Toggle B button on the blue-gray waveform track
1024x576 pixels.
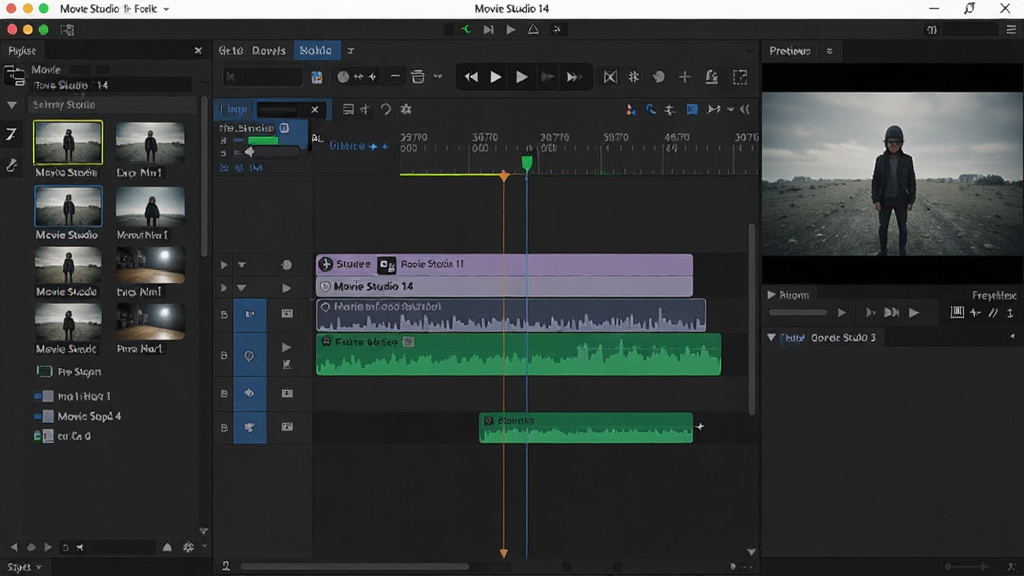click(x=224, y=315)
